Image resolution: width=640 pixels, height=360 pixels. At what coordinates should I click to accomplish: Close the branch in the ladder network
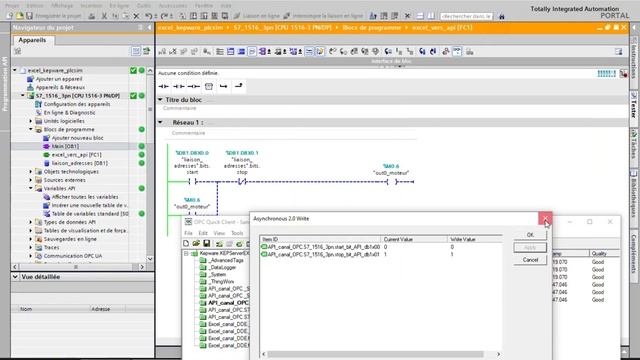click(x=239, y=86)
